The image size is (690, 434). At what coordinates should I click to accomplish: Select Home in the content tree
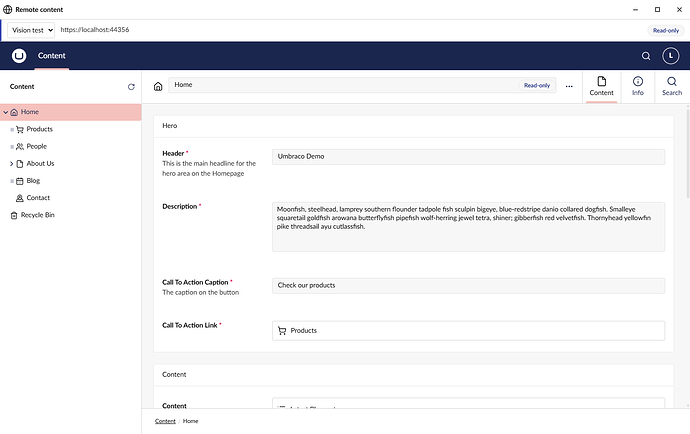pos(70,112)
